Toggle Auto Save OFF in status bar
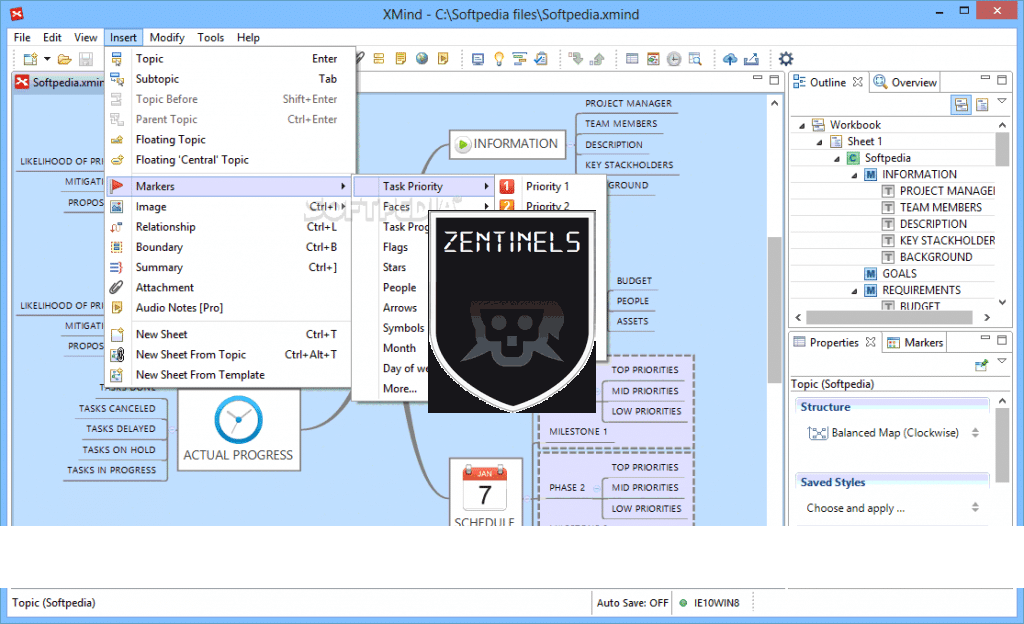This screenshot has height=624, width=1024. [632, 603]
